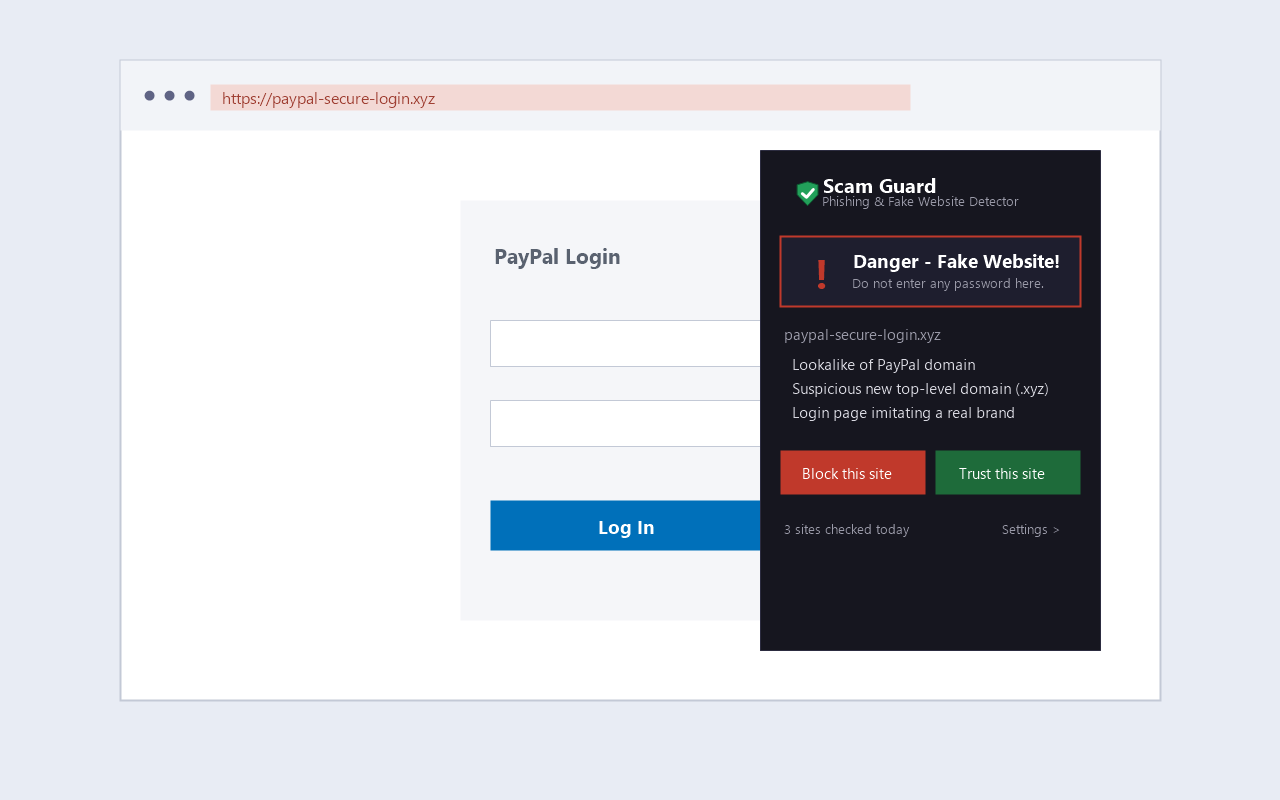Click the PayPal Login heading
The height and width of the screenshot is (800, 1280).
click(x=557, y=257)
